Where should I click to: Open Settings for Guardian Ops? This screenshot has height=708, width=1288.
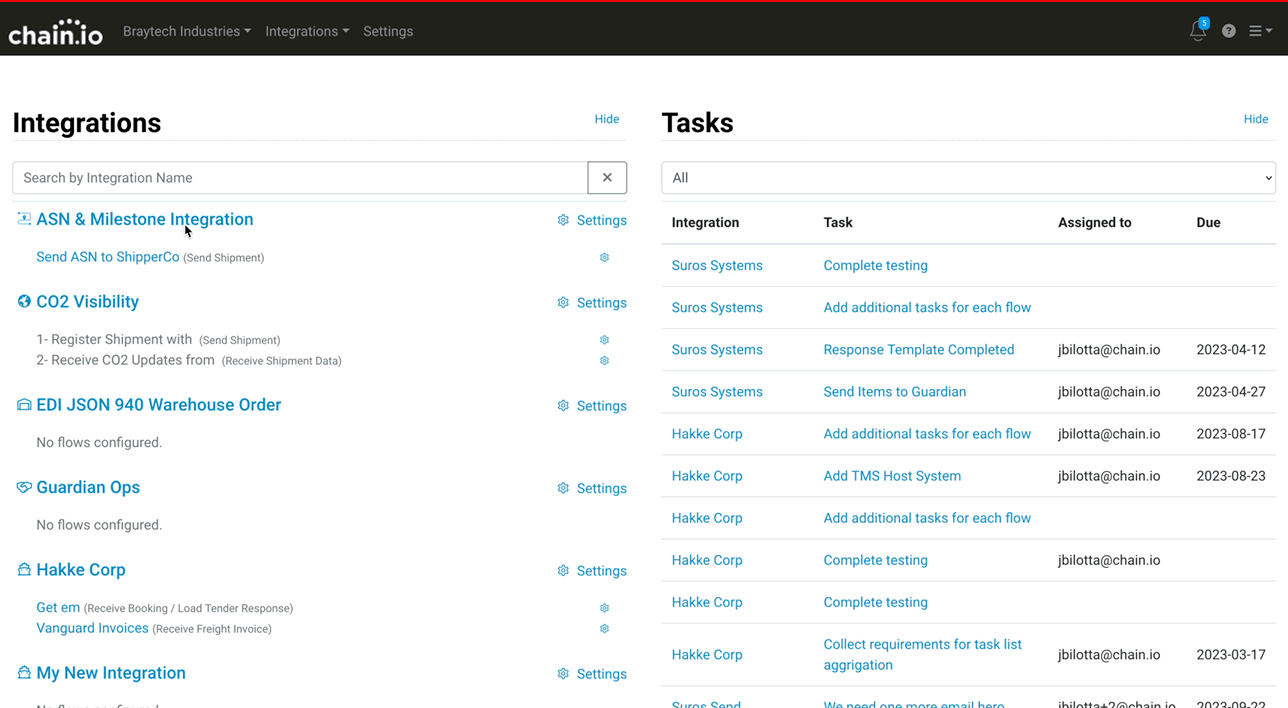[x=601, y=489]
